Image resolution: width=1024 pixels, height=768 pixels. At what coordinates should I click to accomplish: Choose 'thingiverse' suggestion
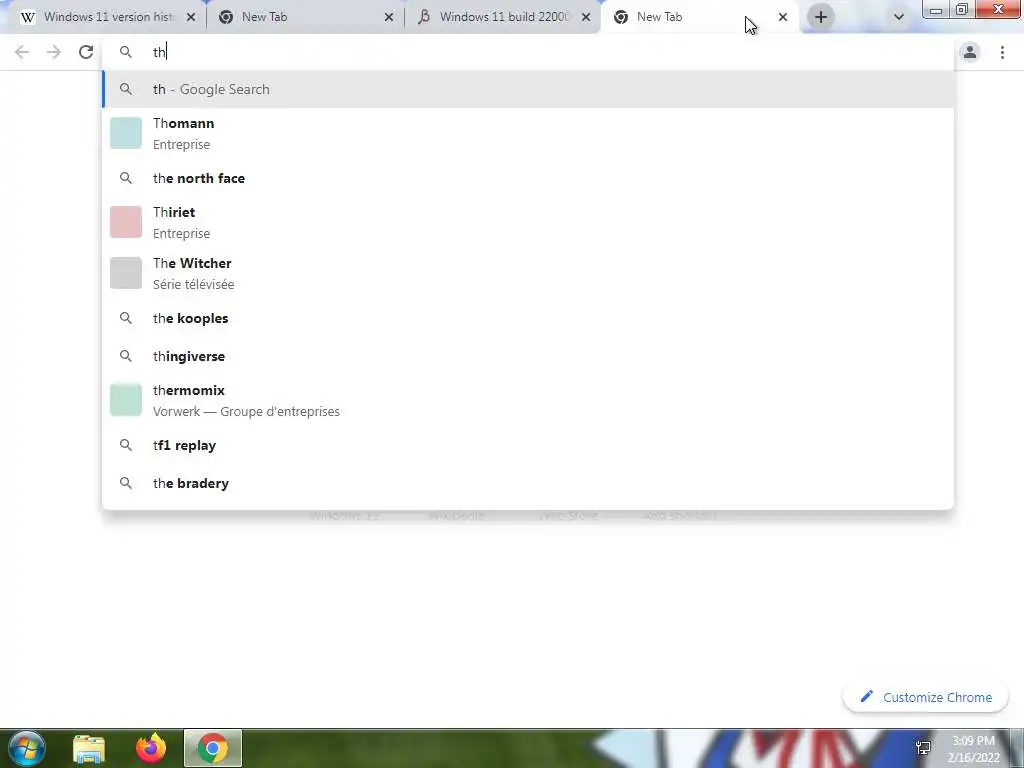pos(528,357)
